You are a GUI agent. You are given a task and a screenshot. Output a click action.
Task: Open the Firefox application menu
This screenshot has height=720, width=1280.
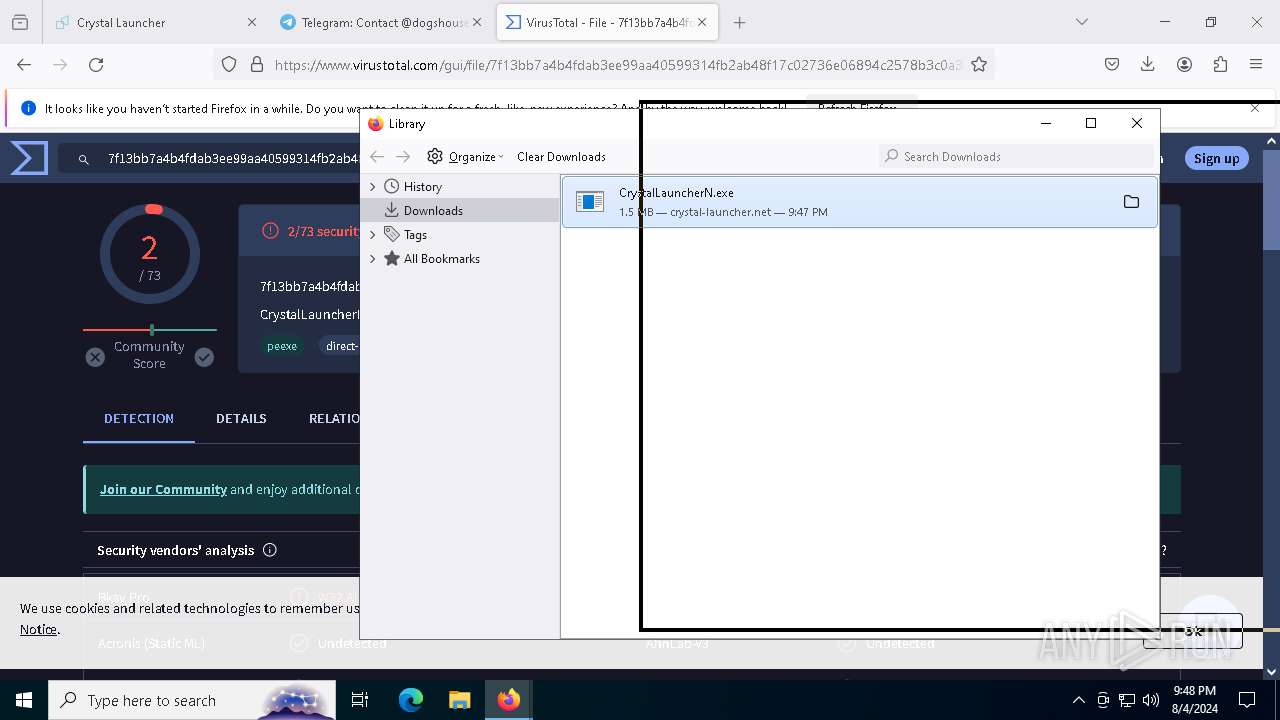(1256, 64)
